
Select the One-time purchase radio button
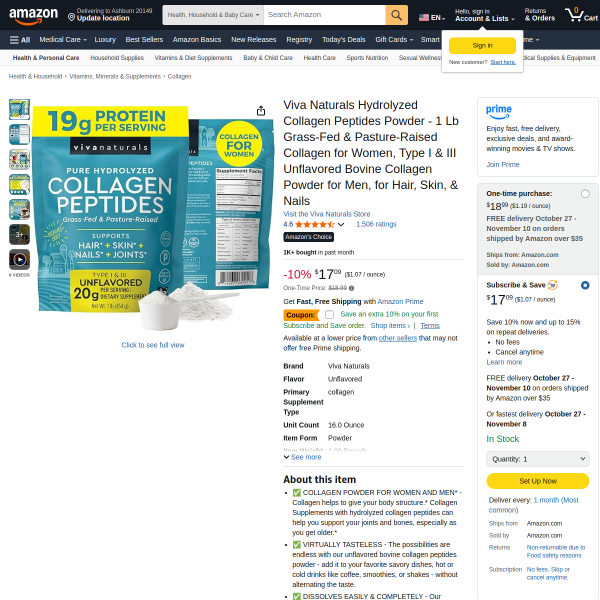coord(585,194)
